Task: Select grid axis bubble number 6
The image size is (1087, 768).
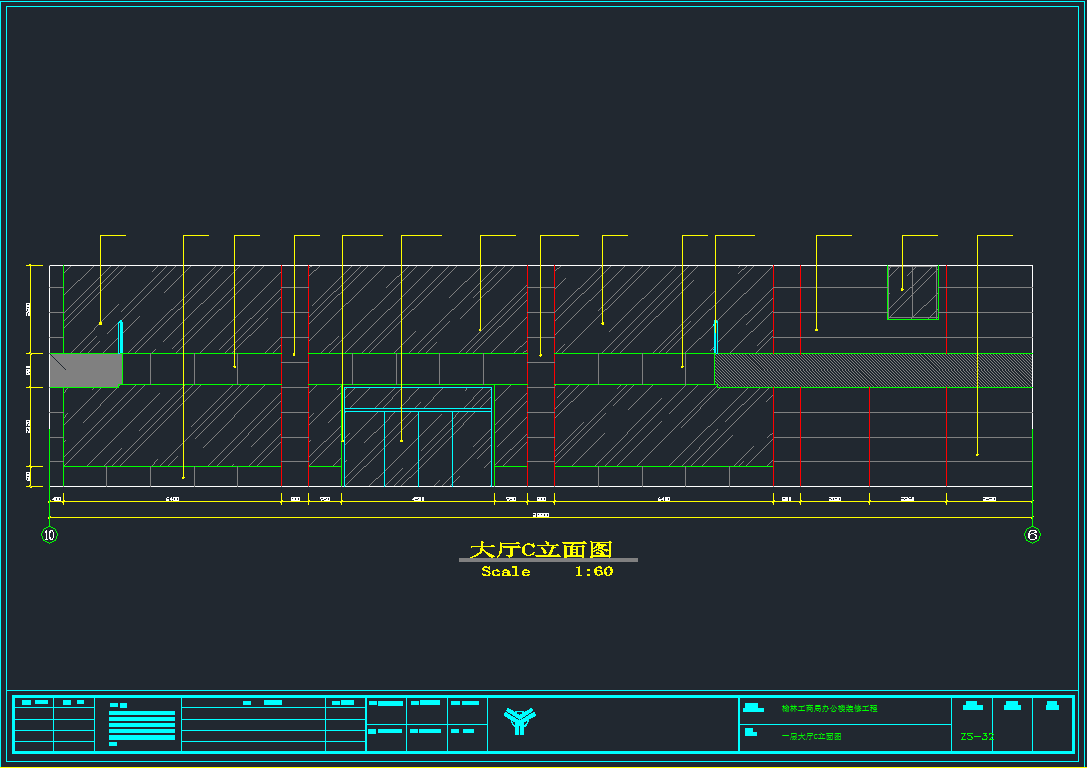Action: pos(1033,535)
